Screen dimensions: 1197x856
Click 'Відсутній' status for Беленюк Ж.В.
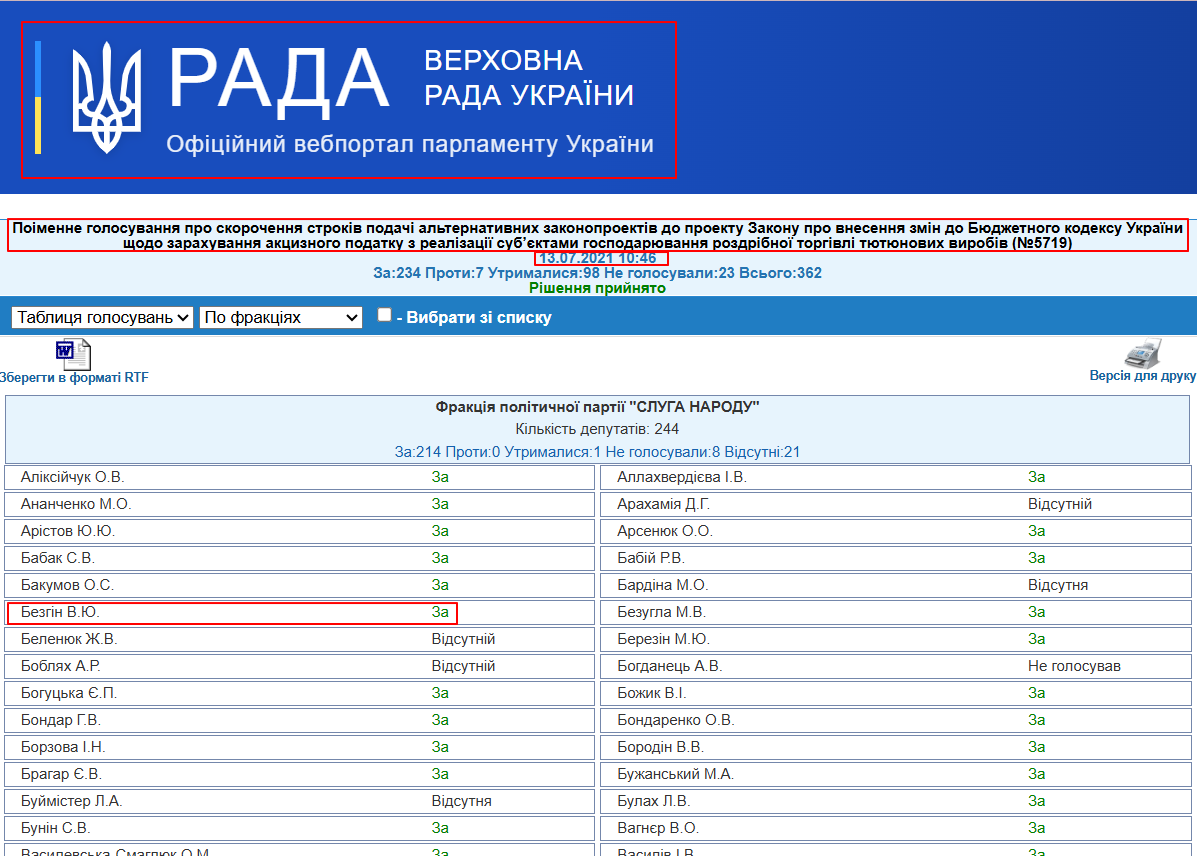coord(463,639)
